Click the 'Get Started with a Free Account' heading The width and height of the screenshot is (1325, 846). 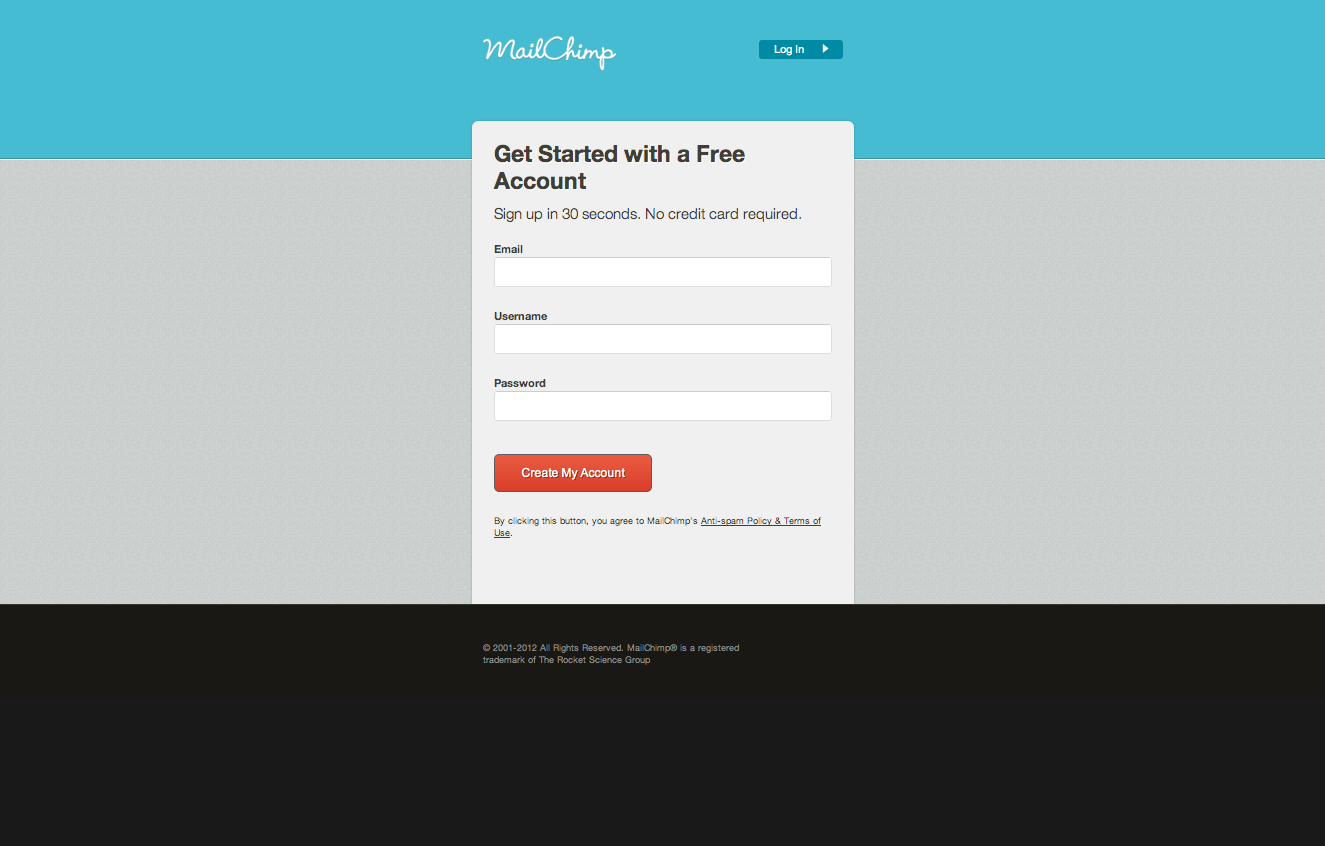(x=619, y=167)
